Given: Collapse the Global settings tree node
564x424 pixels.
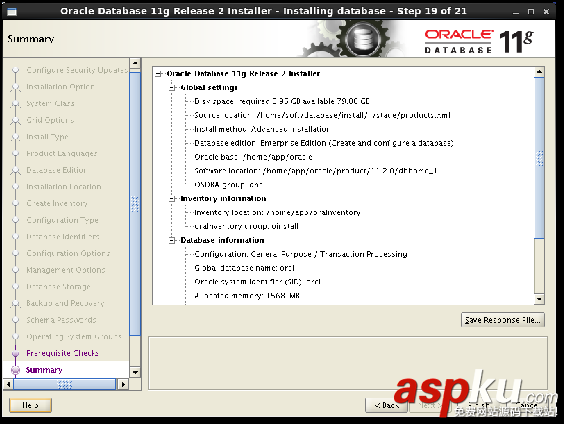Looking at the screenshot, I should 173,88.
